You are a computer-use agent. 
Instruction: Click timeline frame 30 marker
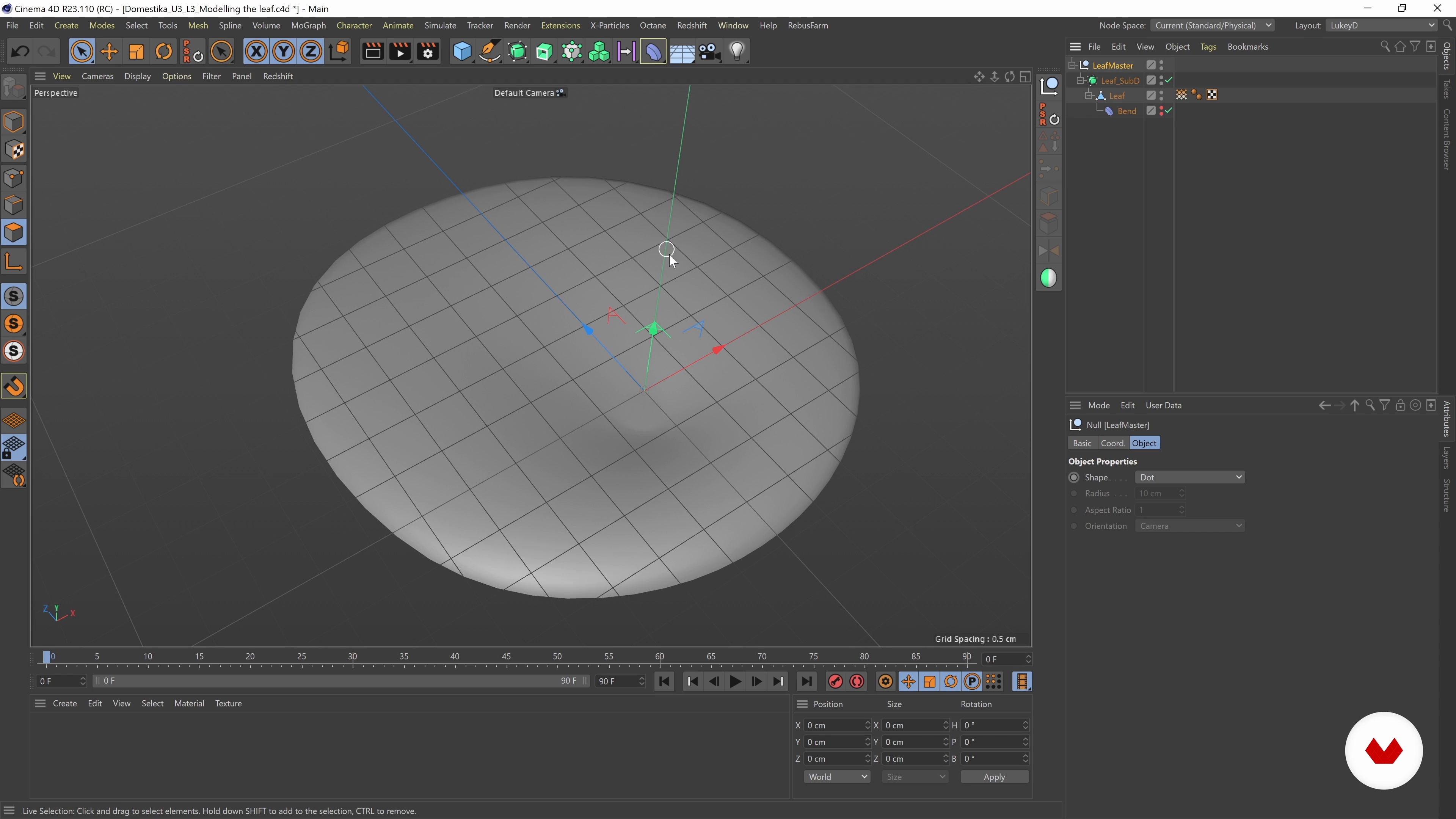tap(353, 657)
